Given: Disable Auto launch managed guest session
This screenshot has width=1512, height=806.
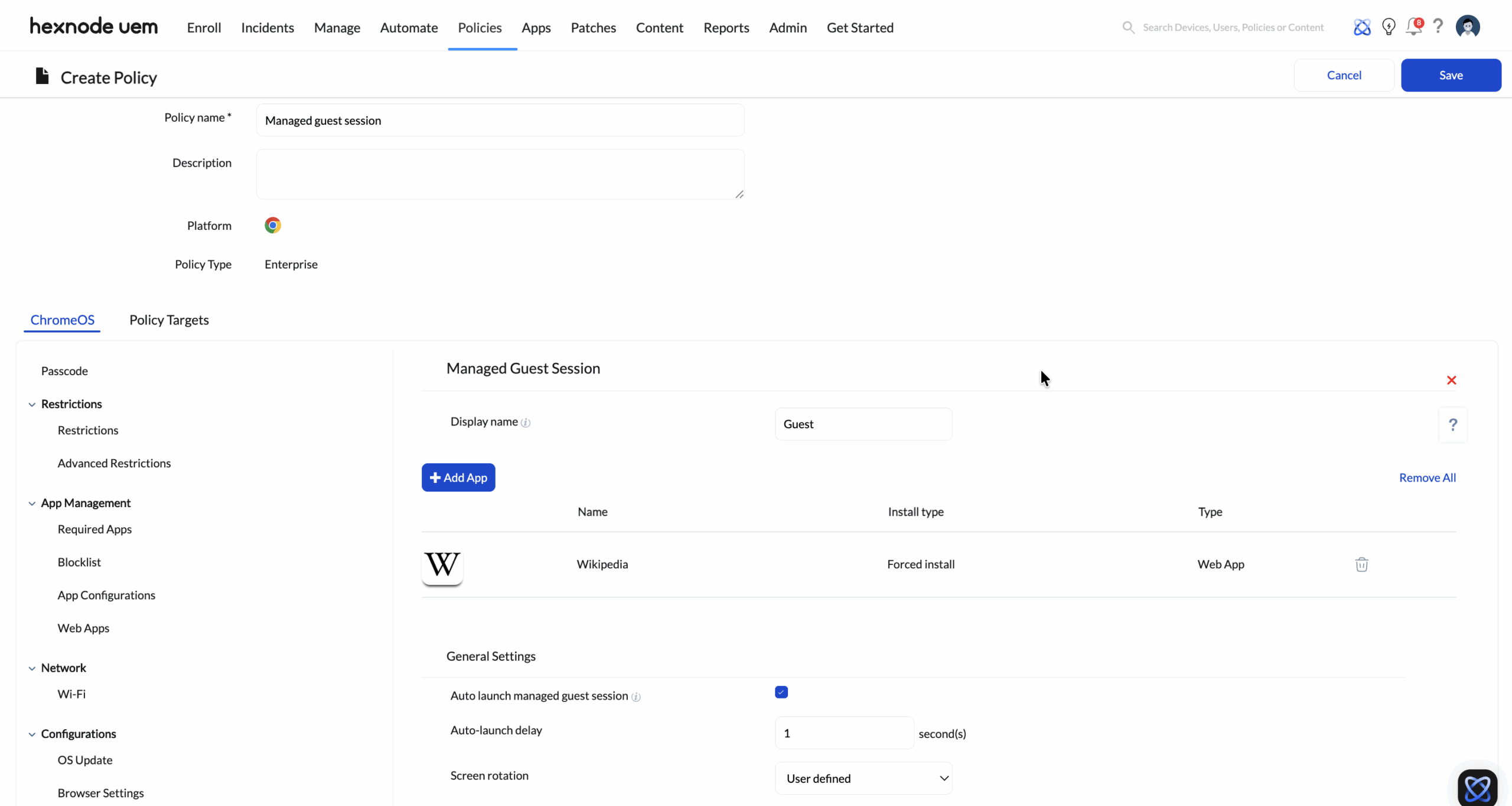Looking at the screenshot, I should pyautogui.click(x=781, y=691).
